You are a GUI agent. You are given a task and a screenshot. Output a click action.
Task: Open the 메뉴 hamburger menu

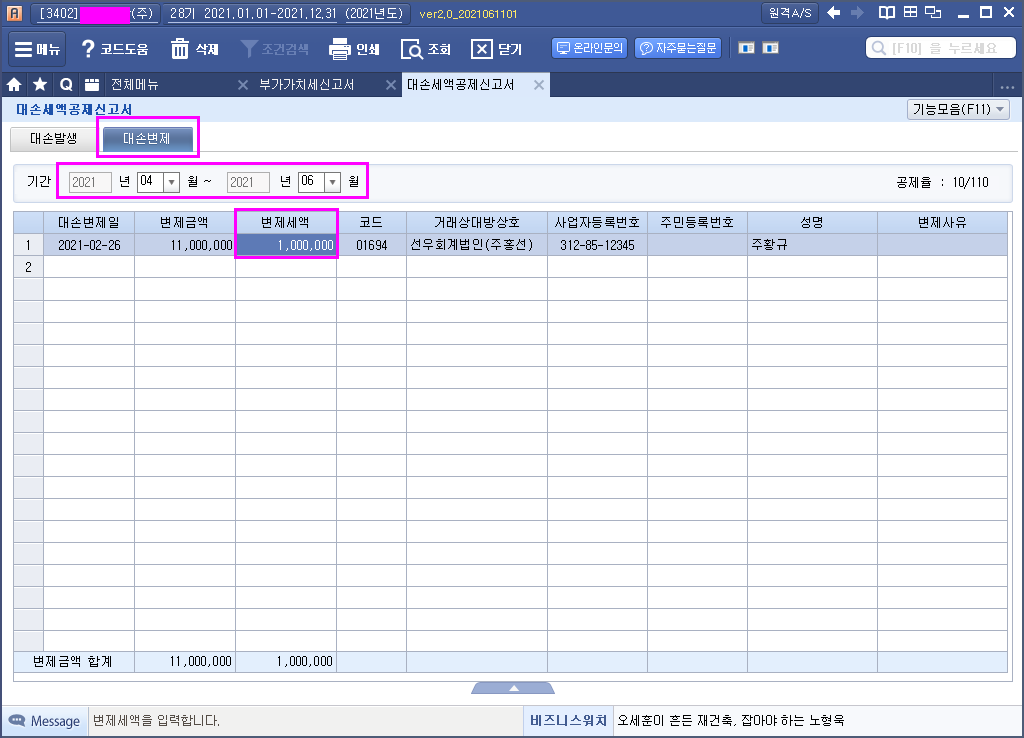[x=37, y=49]
